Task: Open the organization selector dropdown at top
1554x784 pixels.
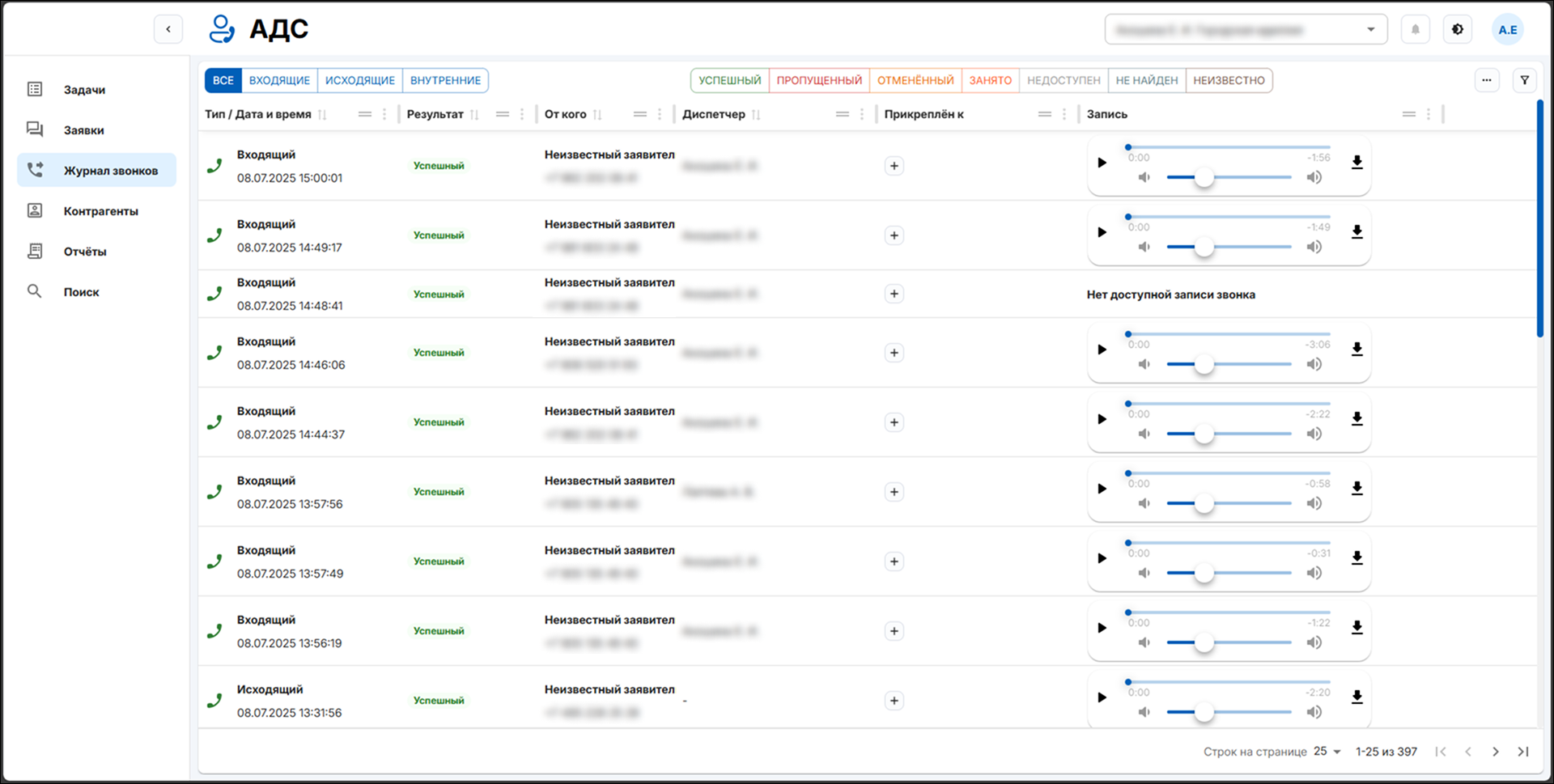Action: point(1246,30)
